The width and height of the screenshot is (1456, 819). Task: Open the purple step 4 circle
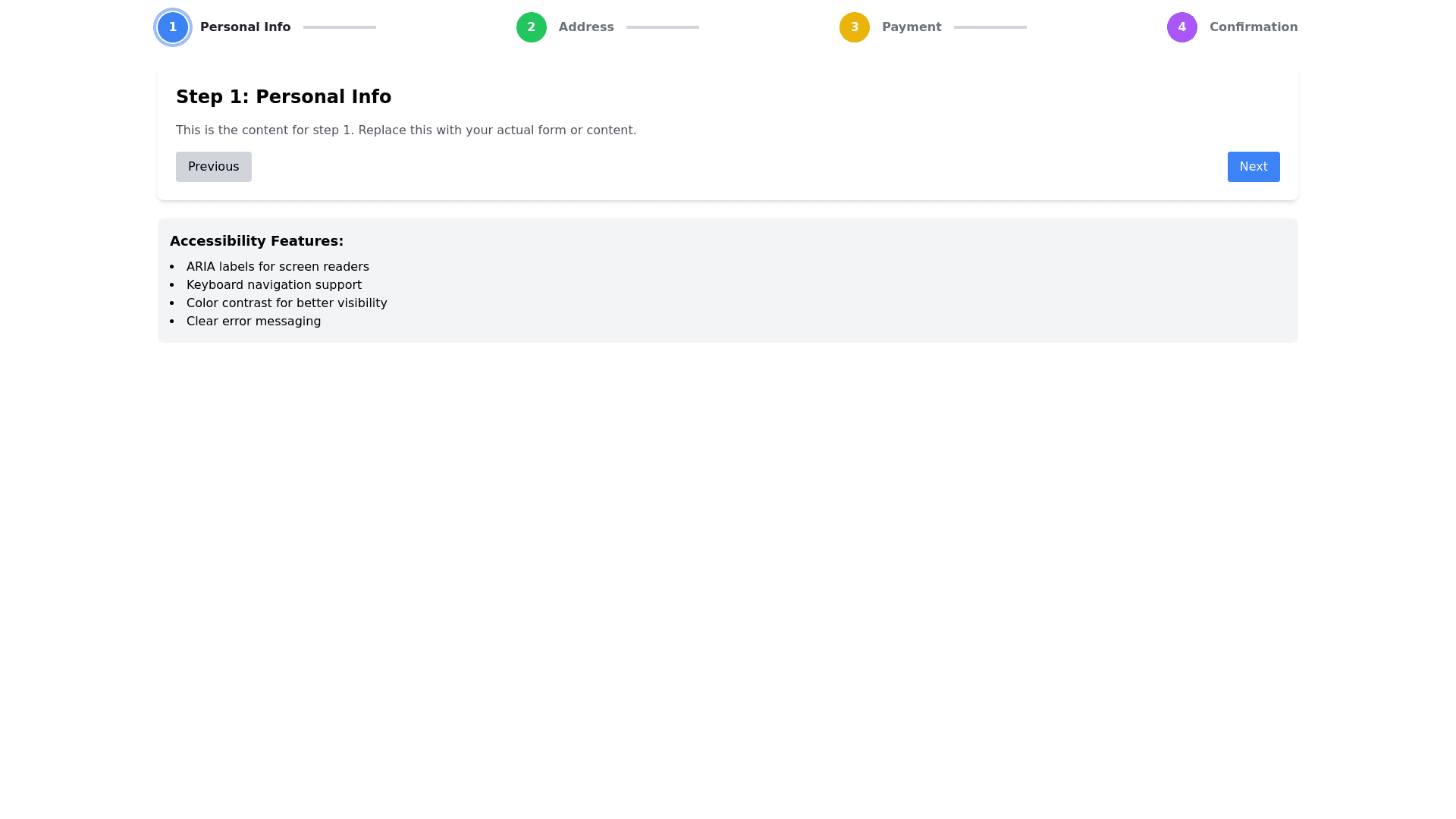point(1181,27)
